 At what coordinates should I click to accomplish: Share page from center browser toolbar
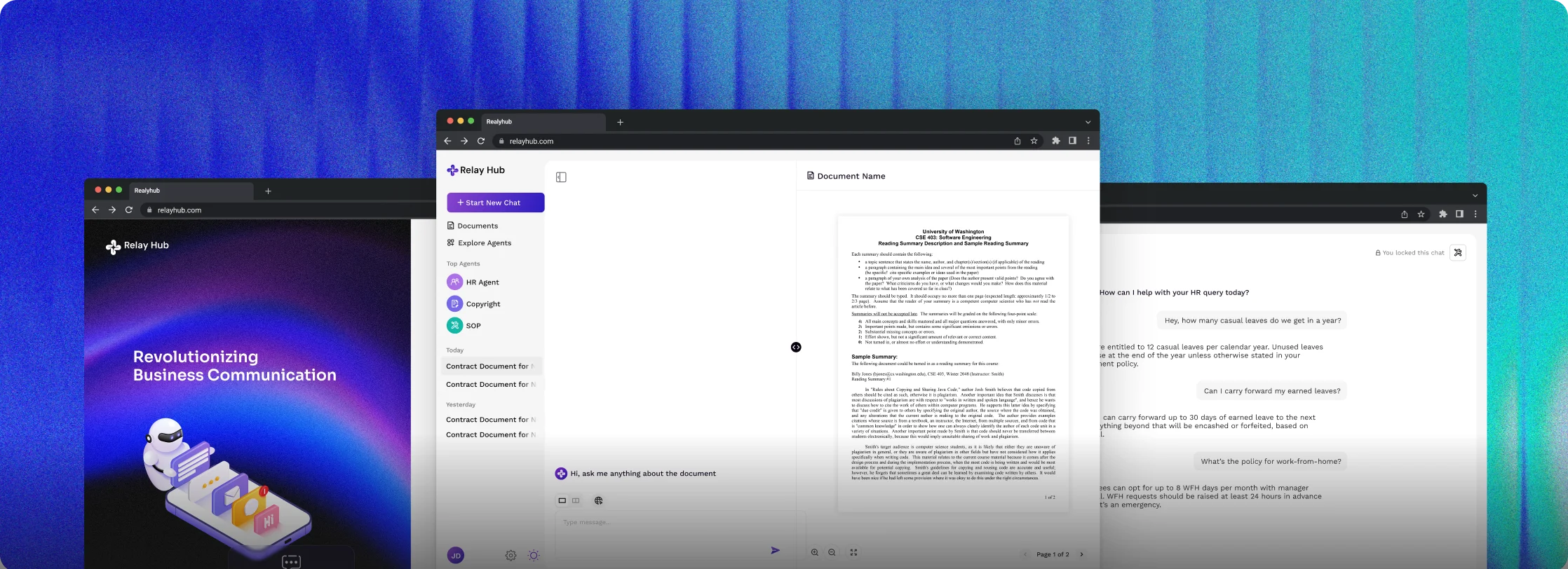1017,141
